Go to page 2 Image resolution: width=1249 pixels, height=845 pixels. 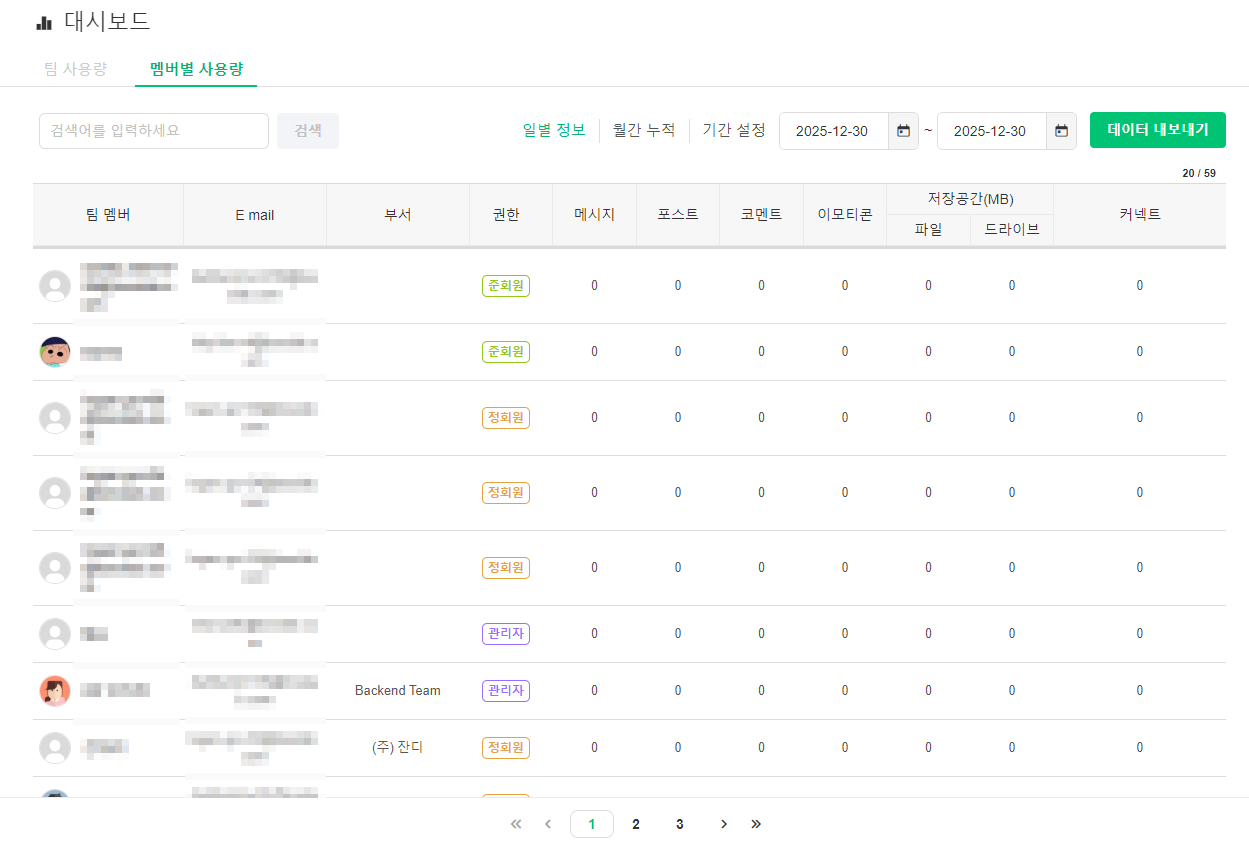click(636, 824)
